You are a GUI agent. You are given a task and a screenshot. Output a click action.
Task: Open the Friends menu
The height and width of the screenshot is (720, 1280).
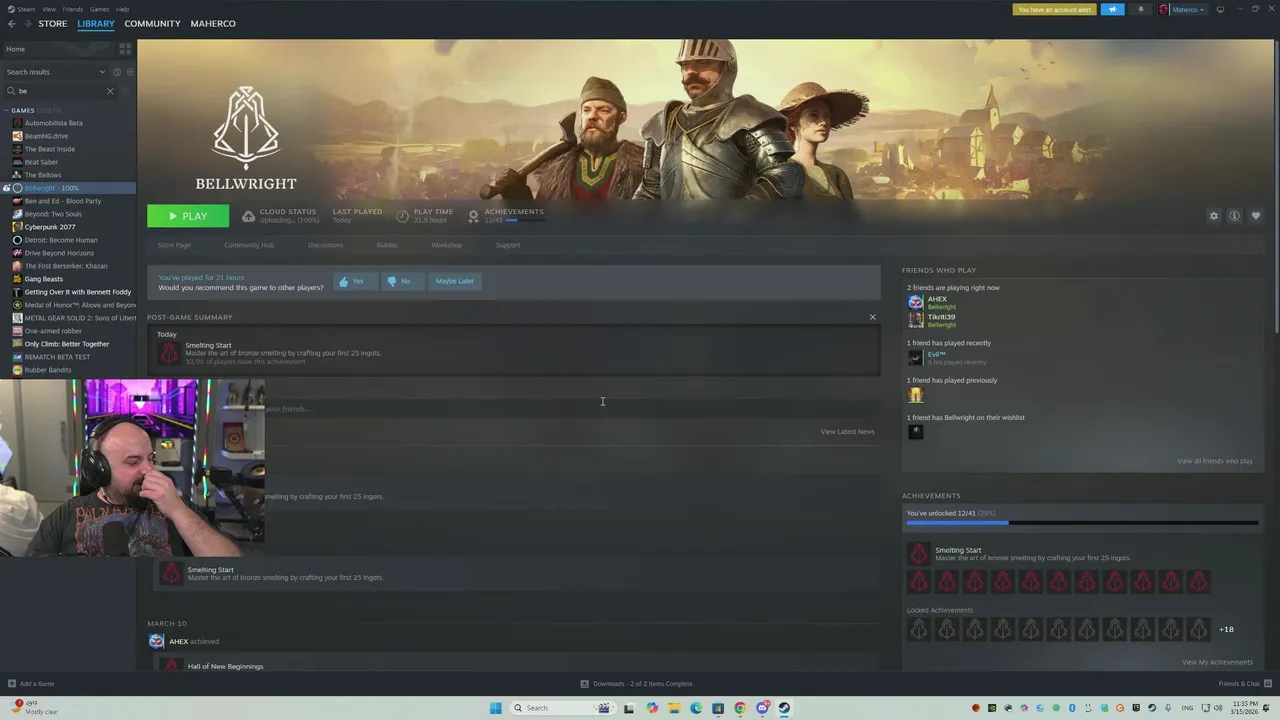(x=73, y=9)
